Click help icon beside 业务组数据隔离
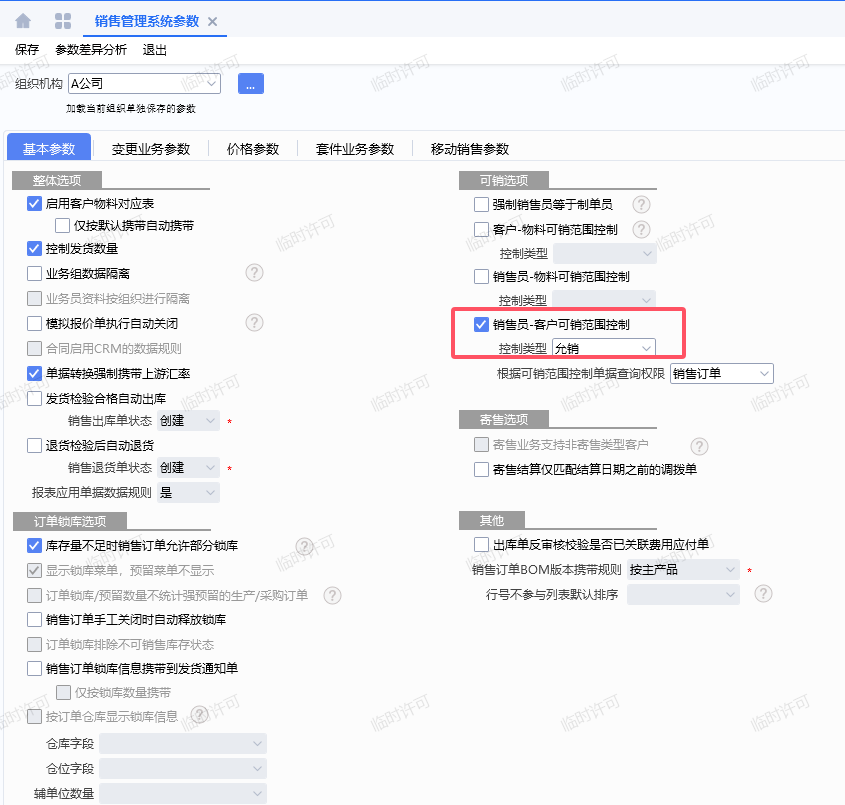Image resolution: width=845 pixels, height=805 pixels. click(254, 273)
